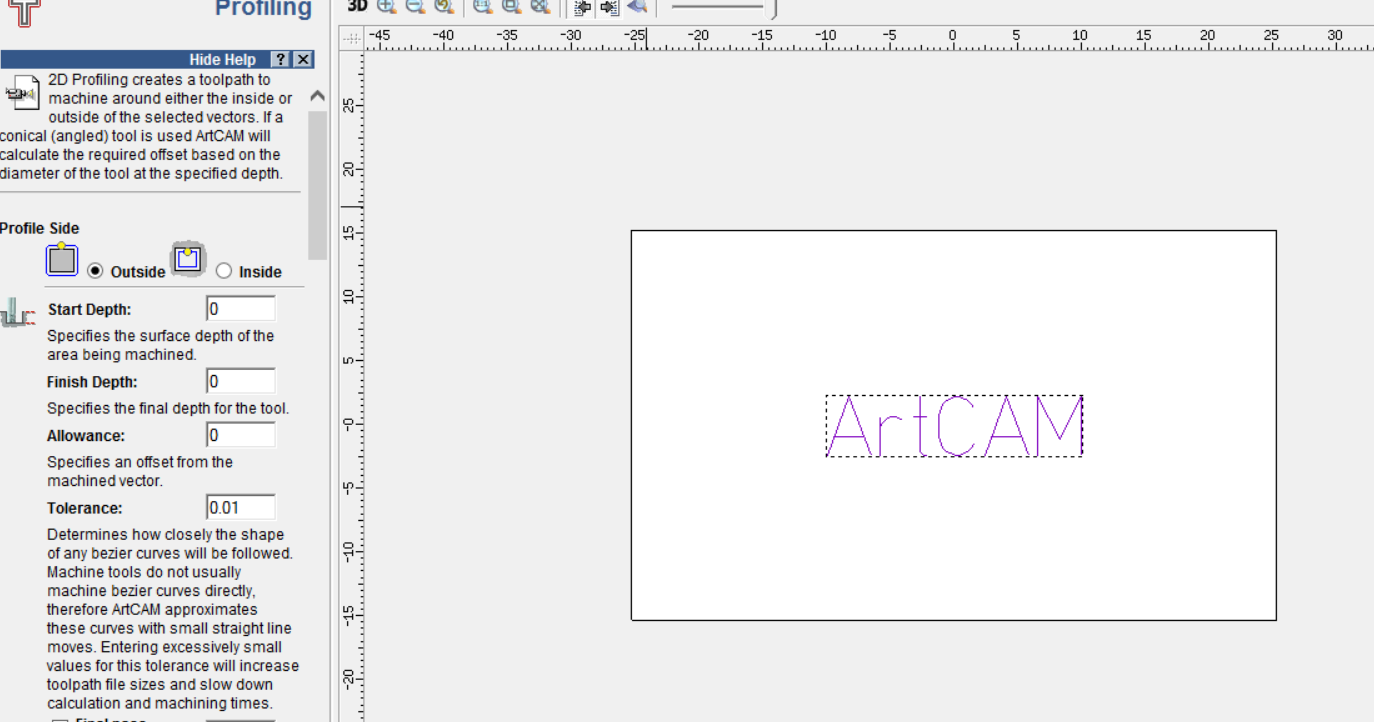
Task: Click the Tolerance input field
Action: pos(241,507)
